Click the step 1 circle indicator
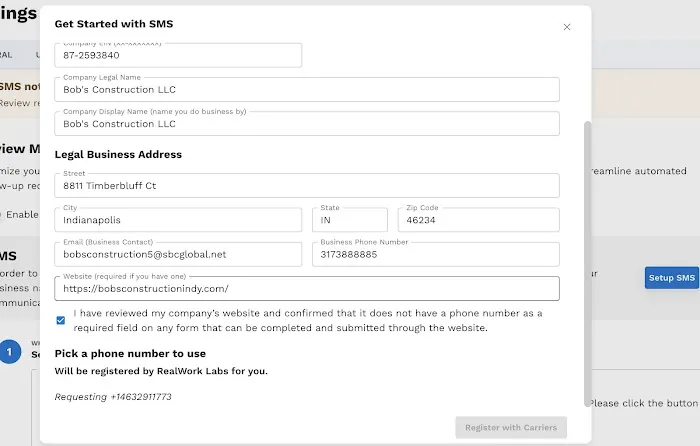Screen dimensions: 700x446 [x=10, y=352]
